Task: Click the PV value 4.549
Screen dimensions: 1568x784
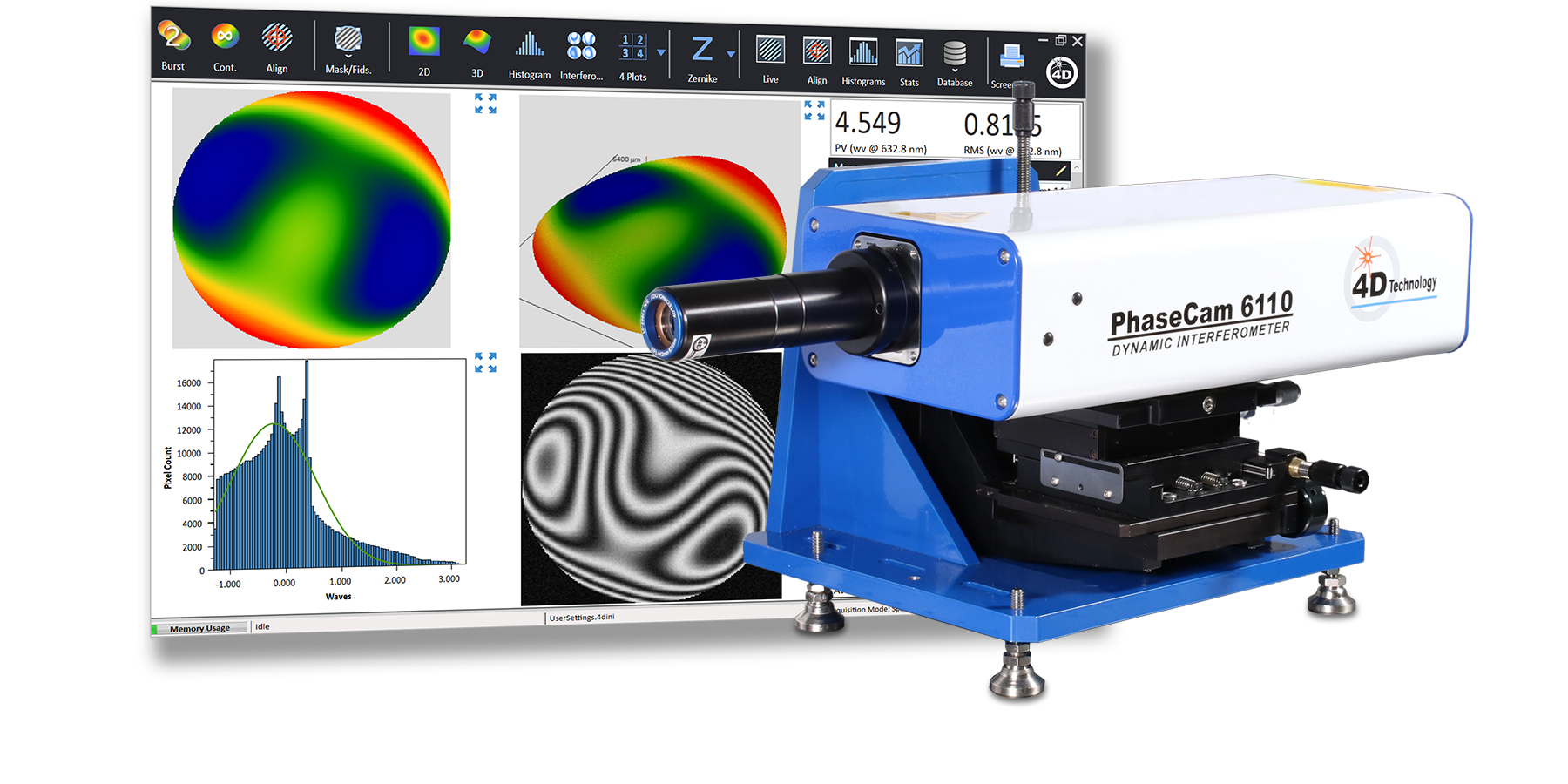Action: coord(868,123)
